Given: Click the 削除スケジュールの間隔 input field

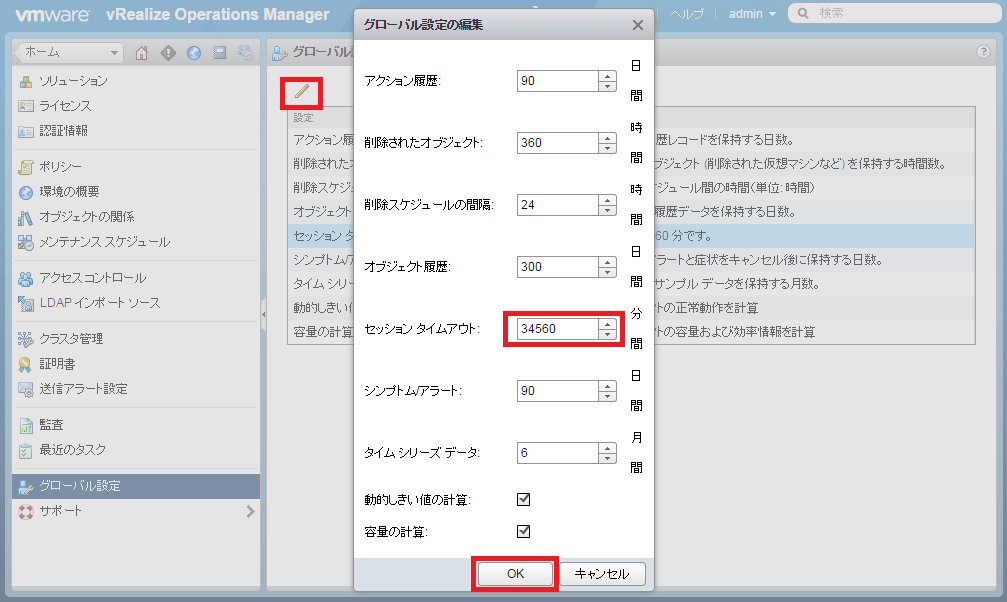Looking at the screenshot, I should point(558,205).
